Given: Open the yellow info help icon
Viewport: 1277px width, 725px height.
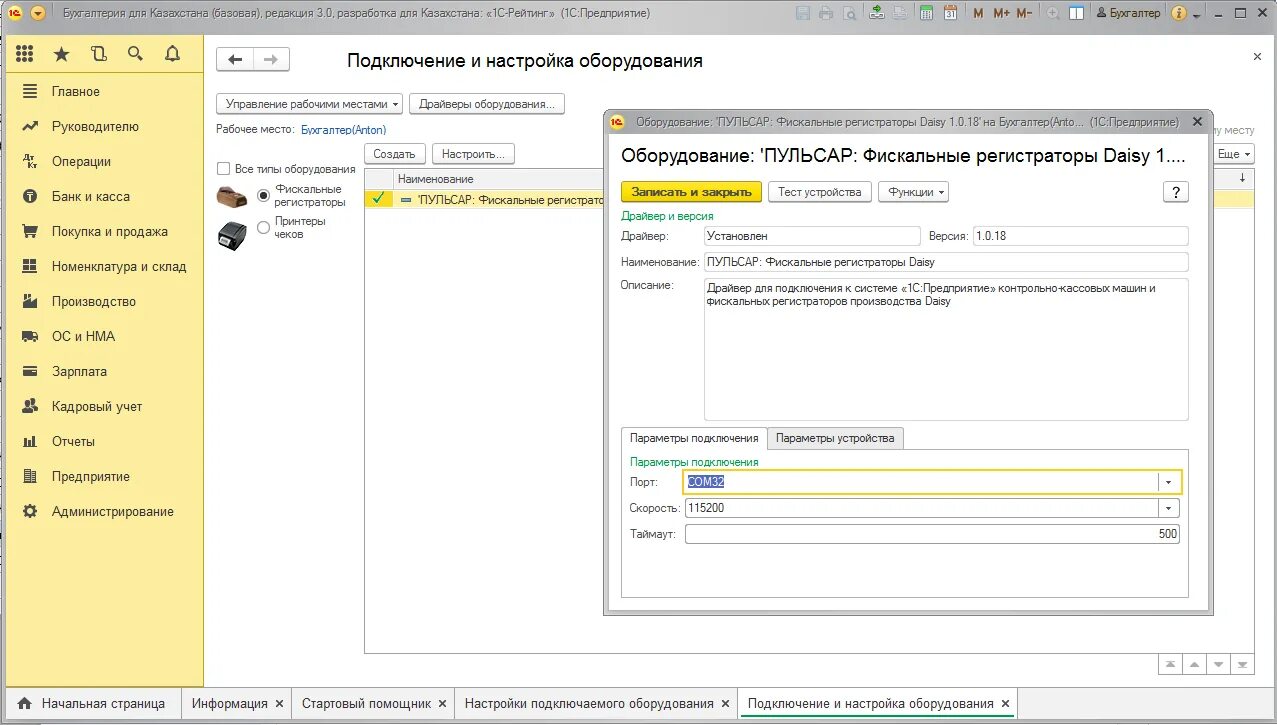Looking at the screenshot, I should (1179, 13).
